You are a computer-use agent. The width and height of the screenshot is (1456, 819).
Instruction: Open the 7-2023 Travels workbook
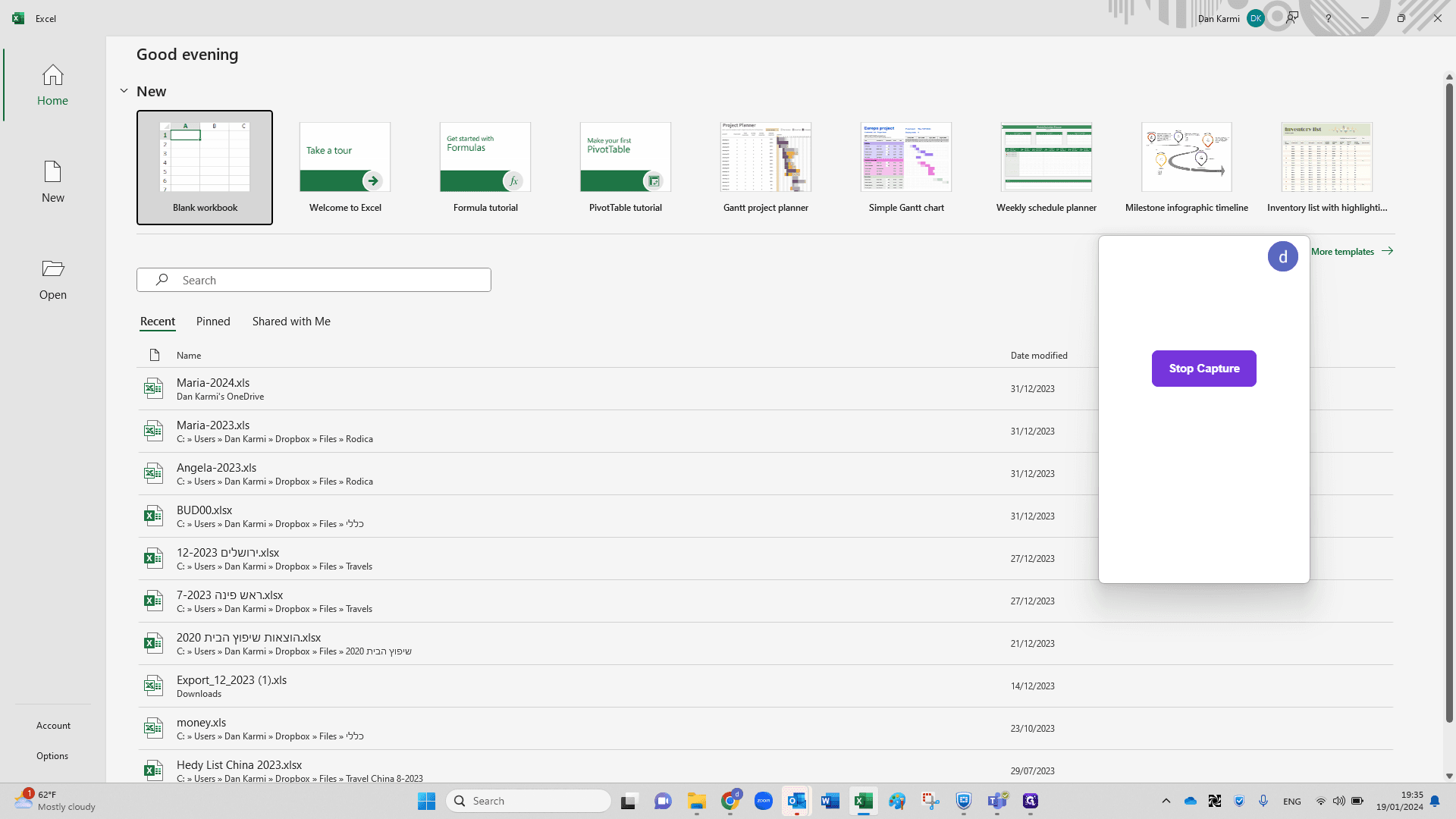[x=766, y=601]
